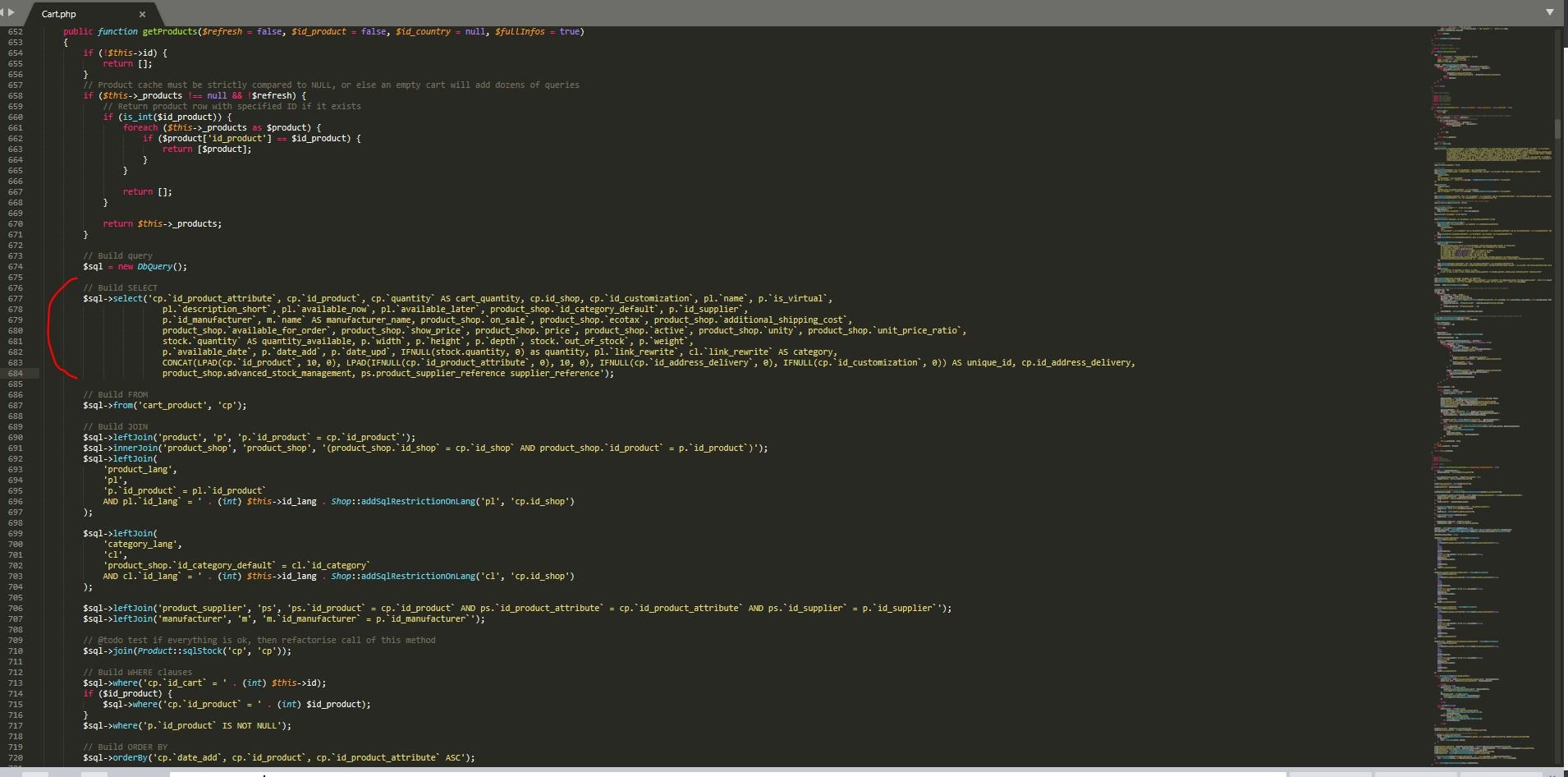Click the unique_id alias in select

tap(988, 363)
